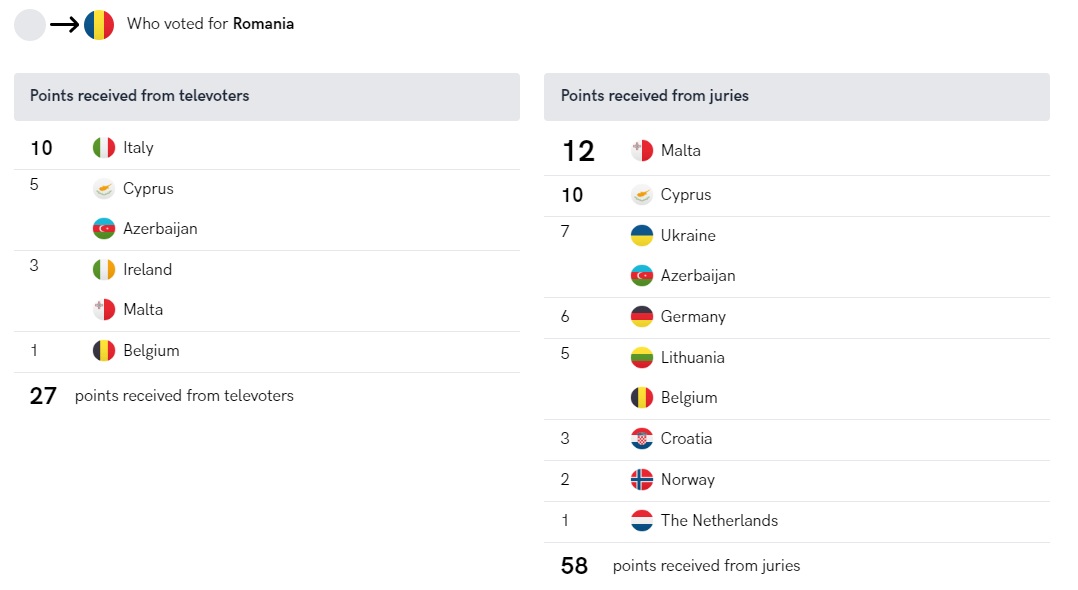Click the 58 jury points total
Screen dimensions: 1078x590
tap(574, 566)
